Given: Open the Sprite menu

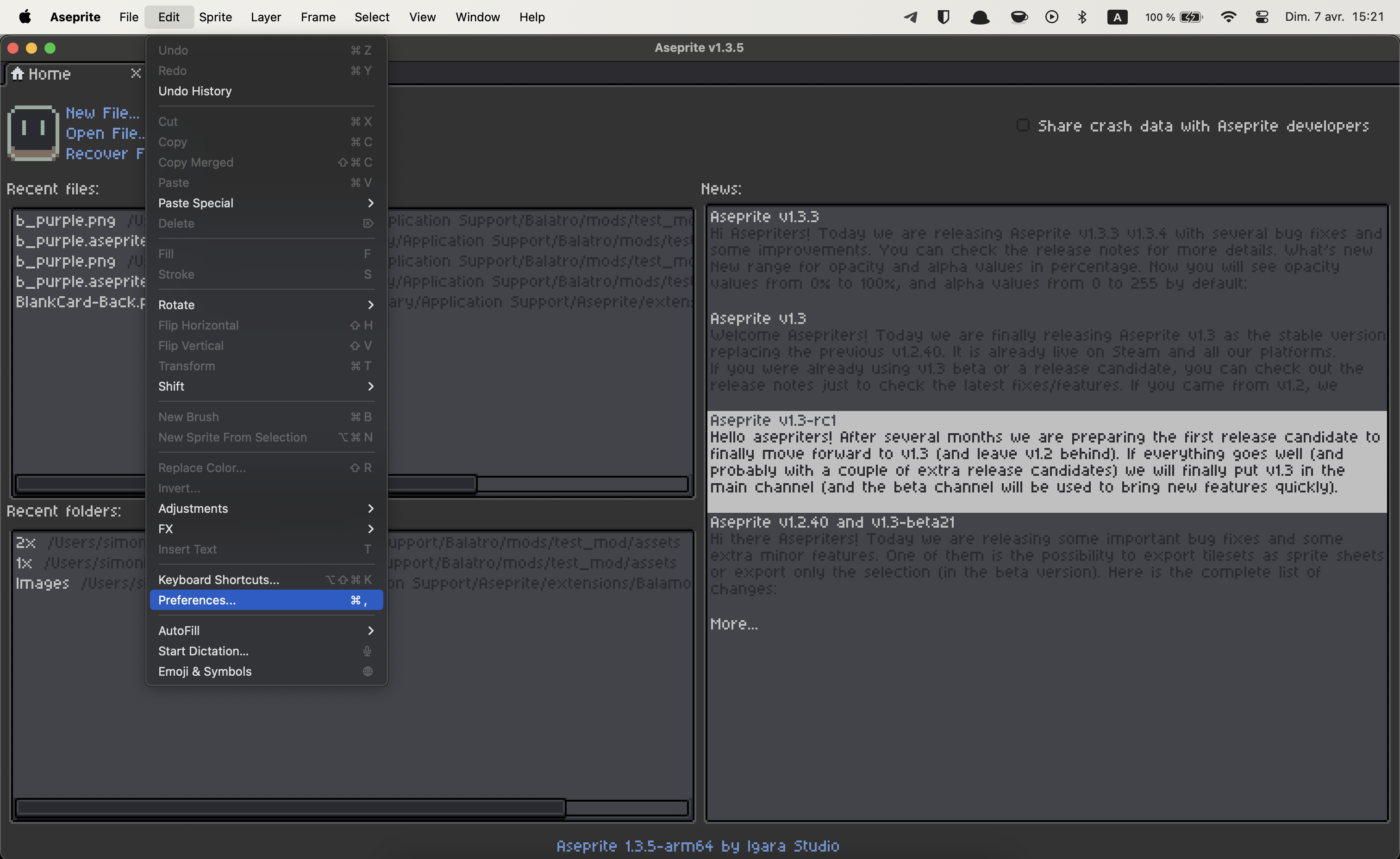Looking at the screenshot, I should [x=215, y=17].
